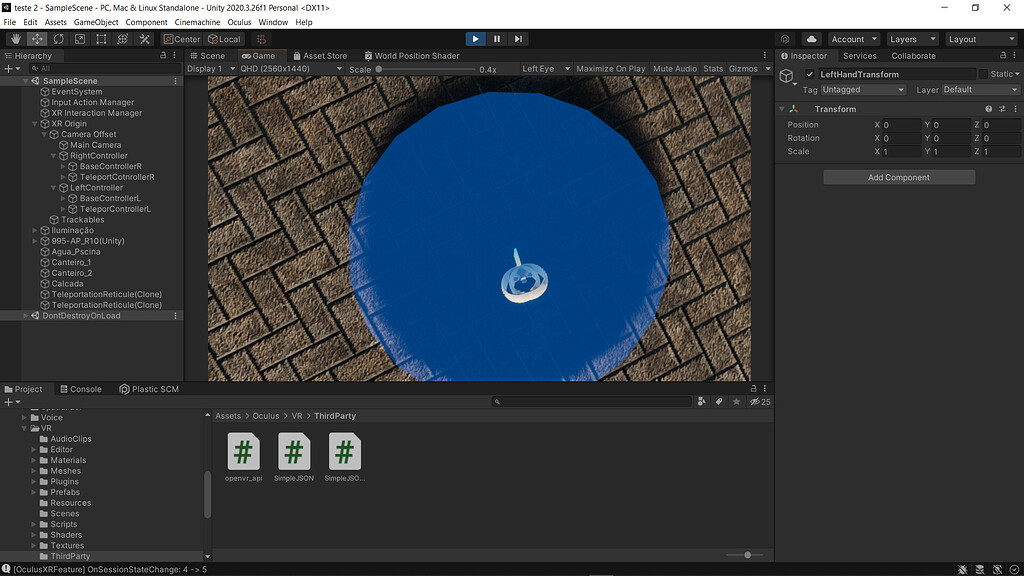Image resolution: width=1024 pixels, height=576 pixels.
Task: Select the Rotate tool
Action: (59, 39)
